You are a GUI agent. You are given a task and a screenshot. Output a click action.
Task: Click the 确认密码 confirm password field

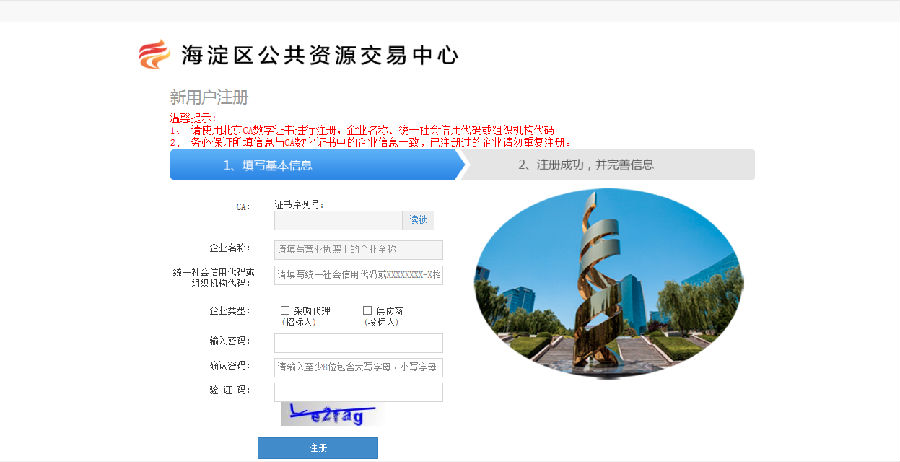click(x=358, y=366)
